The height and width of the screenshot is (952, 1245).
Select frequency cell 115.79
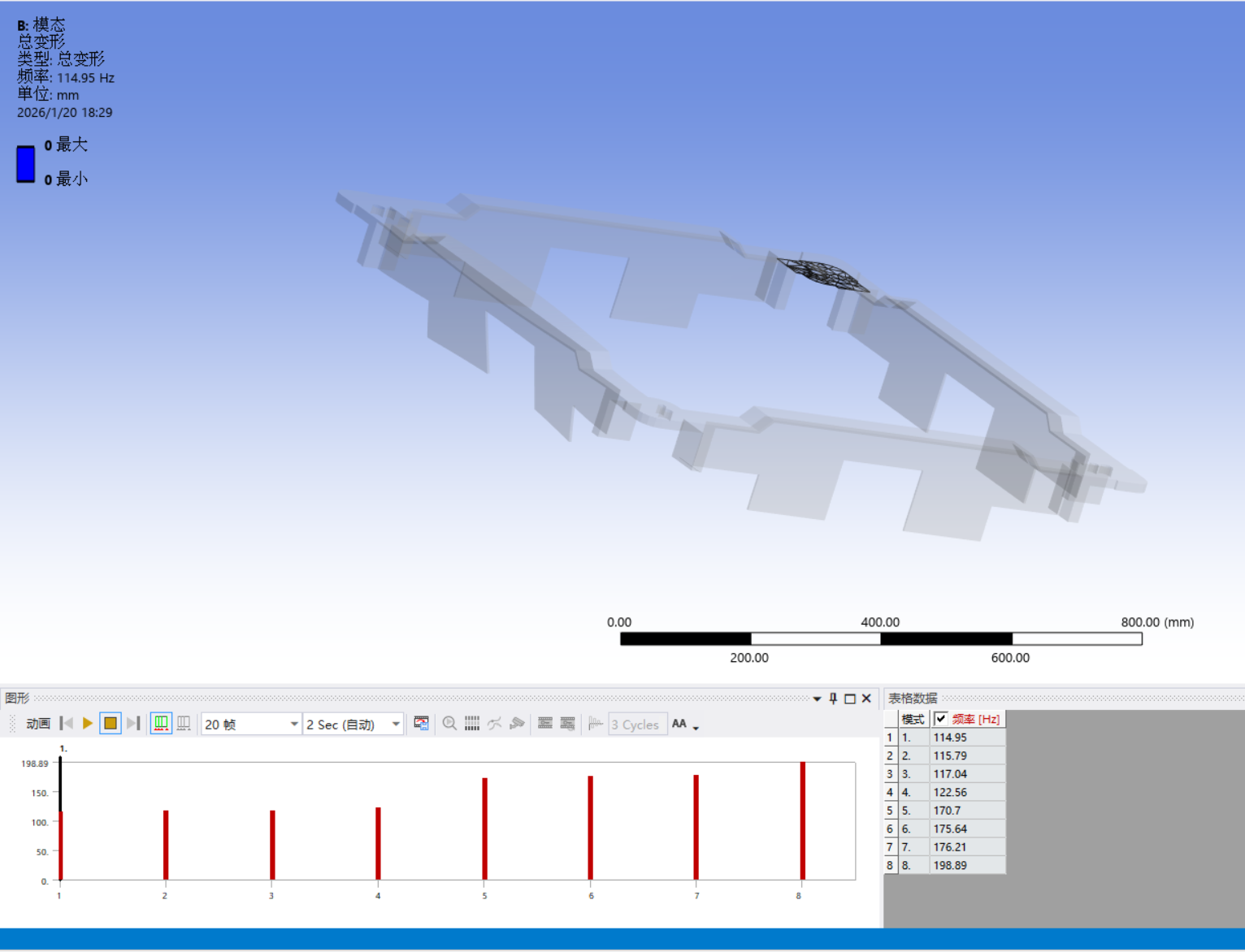pos(968,755)
